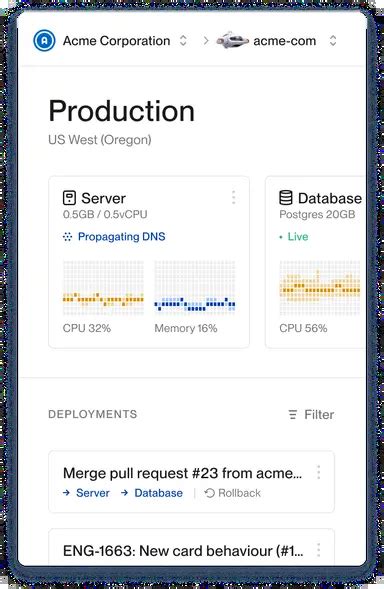Open options menu for ENG-1663 deployment
Screen dimensions: 384x589
click(319, 550)
